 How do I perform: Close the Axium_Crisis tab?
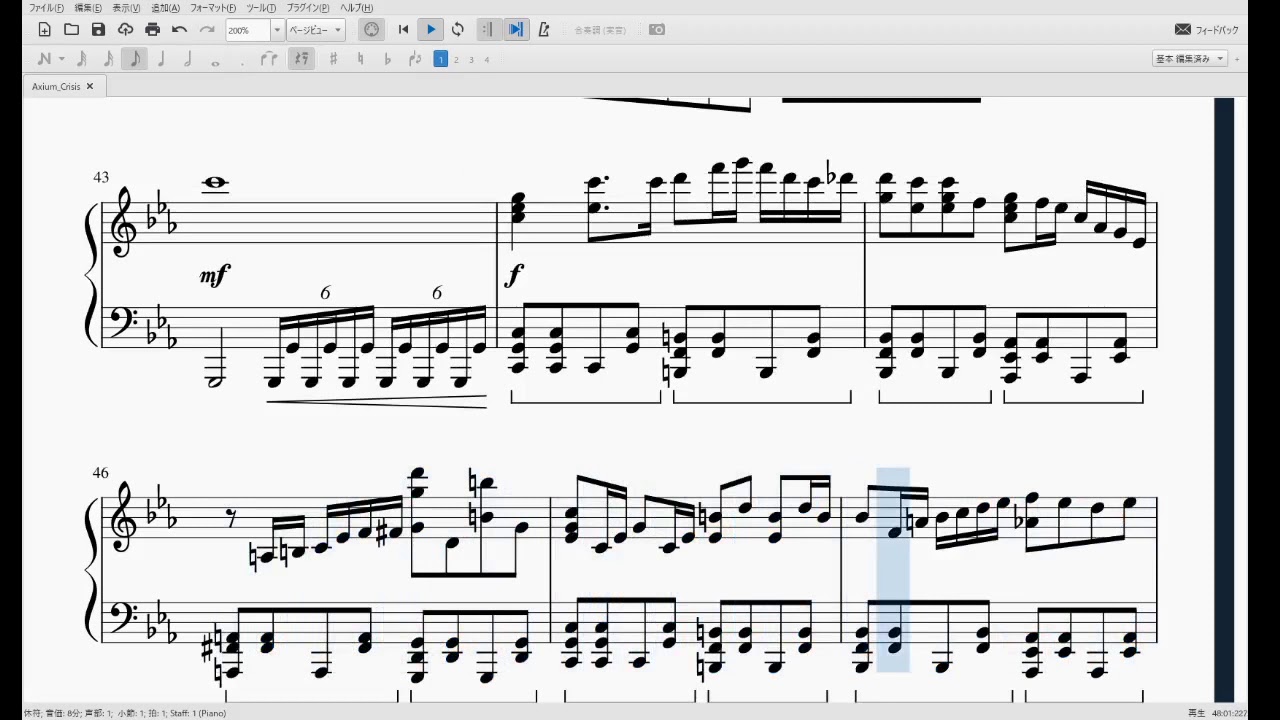point(89,87)
